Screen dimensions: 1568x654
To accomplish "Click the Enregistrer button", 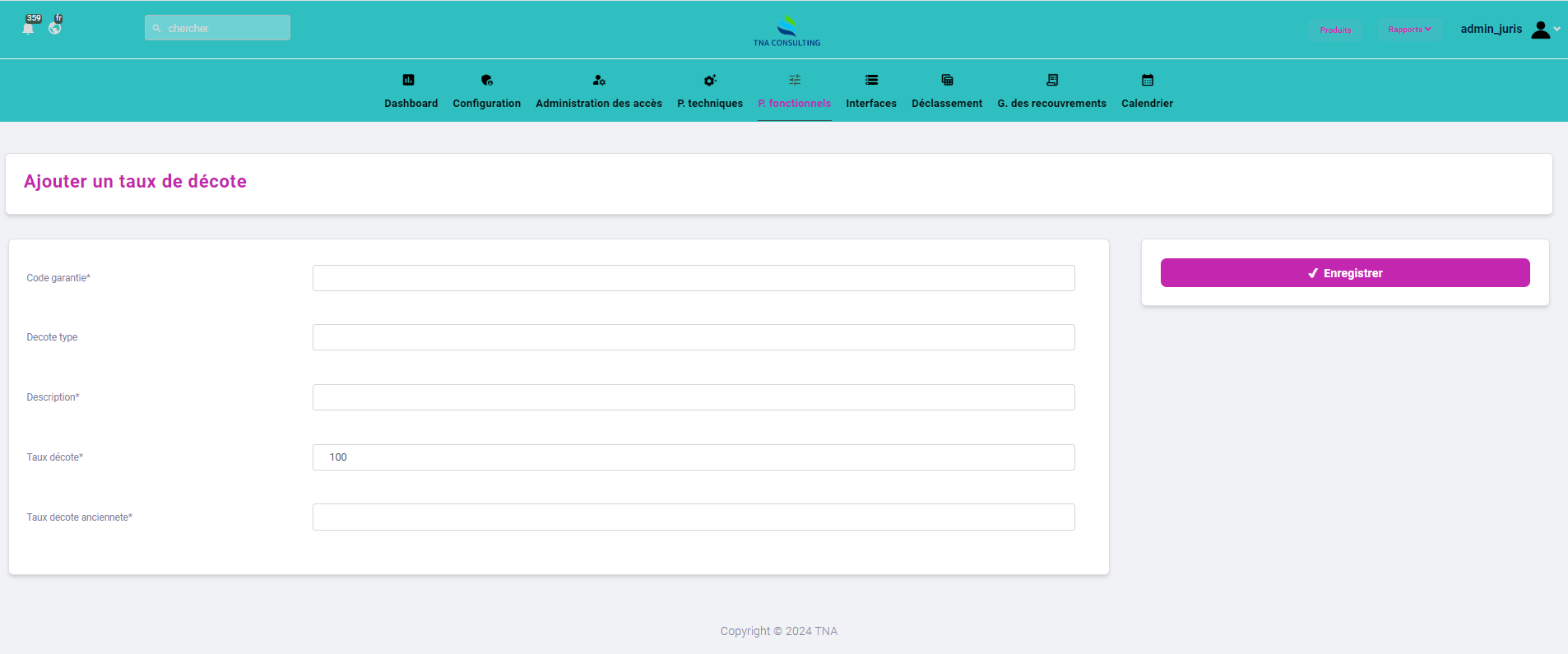I will coord(1344,273).
